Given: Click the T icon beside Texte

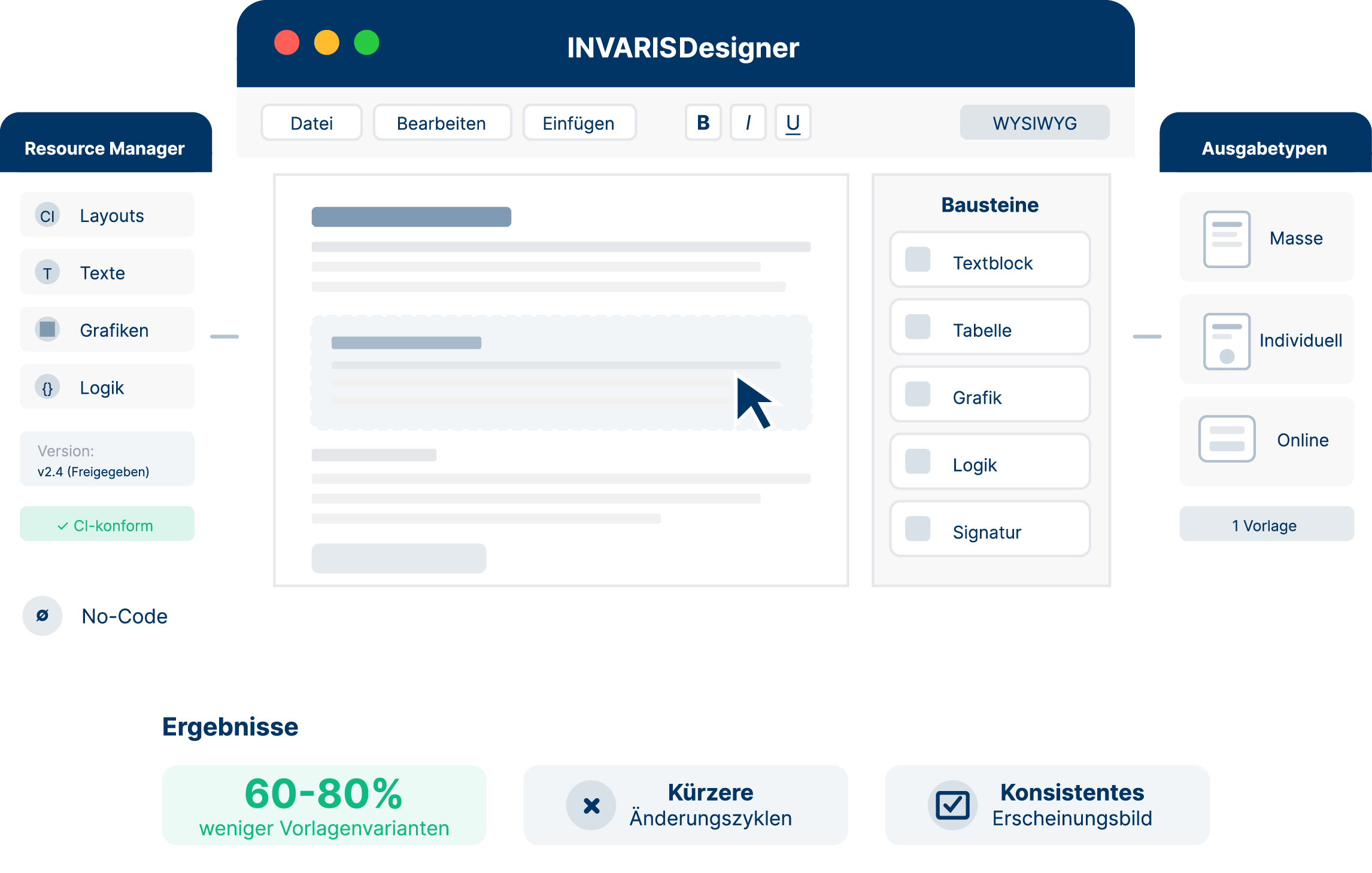Looking at the screenshot, I should [47, 273].
